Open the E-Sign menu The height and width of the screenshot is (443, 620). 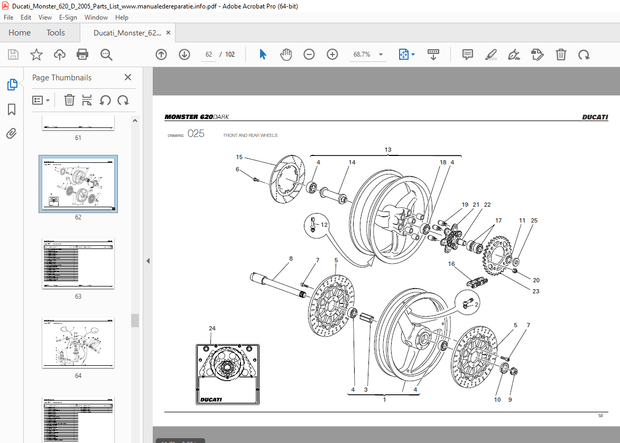coord(68,17)
